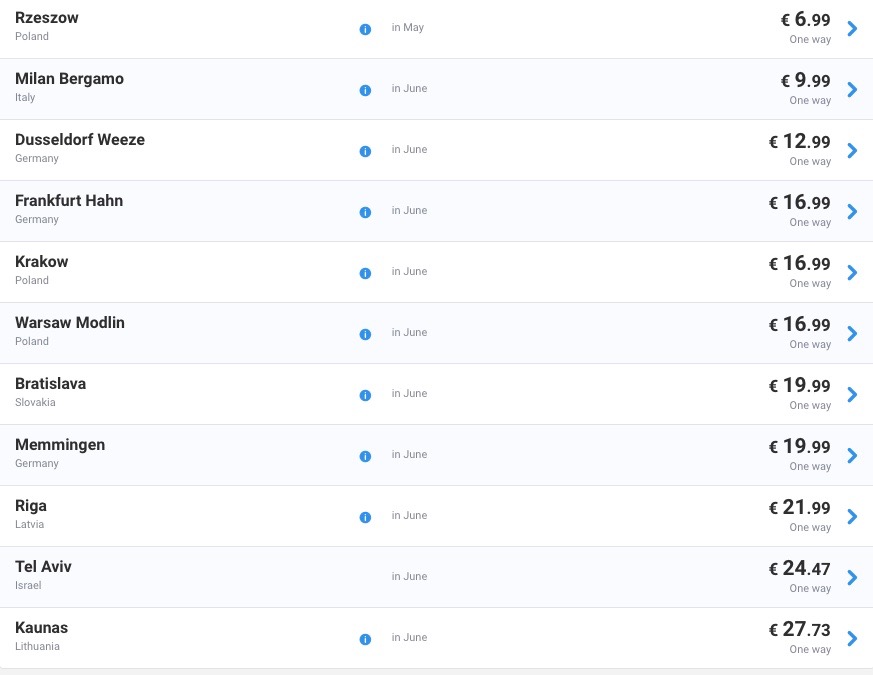Choose the Tel Aviv destination name
This screenshot has width=873, height=675.
pyautogui.click(x=43, y=566)
